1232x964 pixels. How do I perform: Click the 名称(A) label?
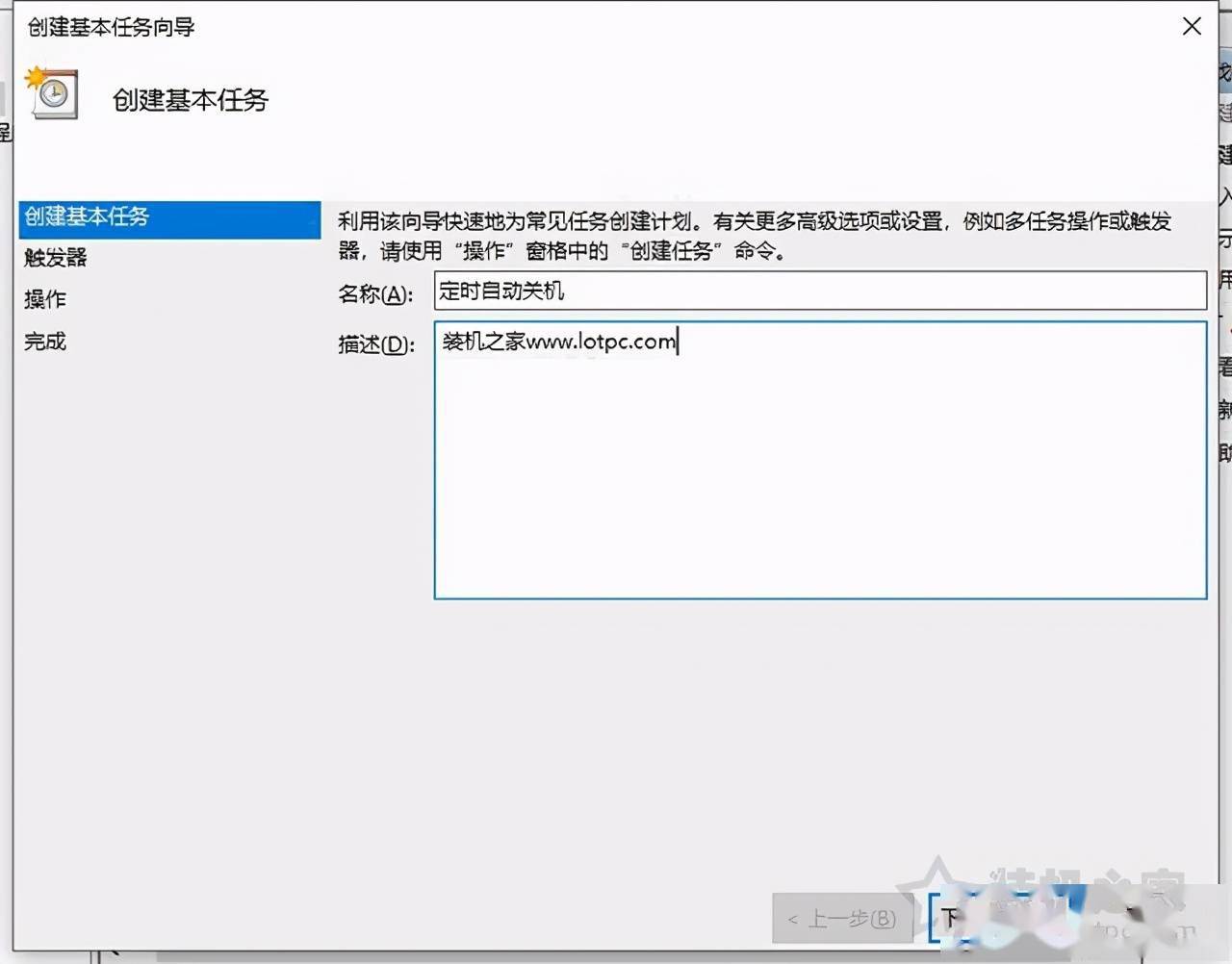pos(375,294)
